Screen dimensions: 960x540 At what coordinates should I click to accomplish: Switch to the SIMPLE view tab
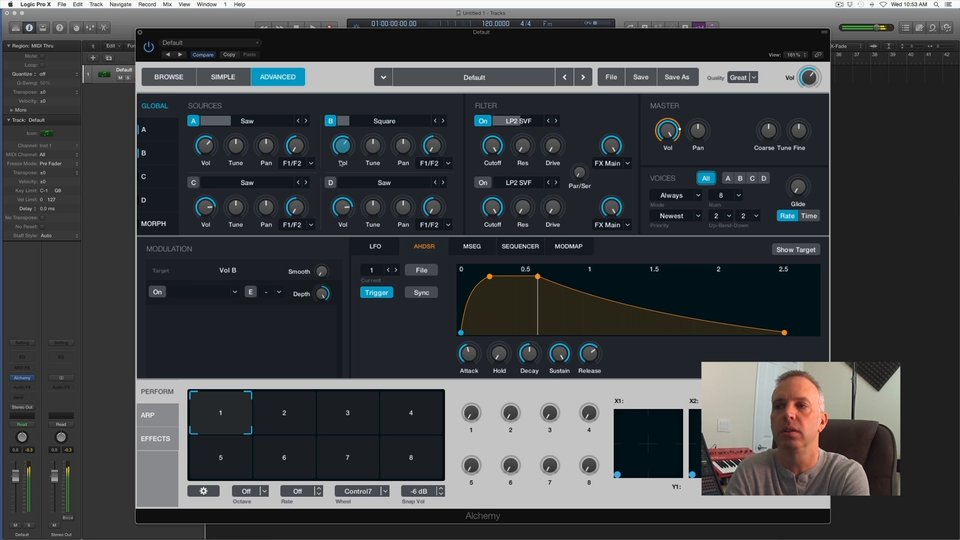click(223, 77)
